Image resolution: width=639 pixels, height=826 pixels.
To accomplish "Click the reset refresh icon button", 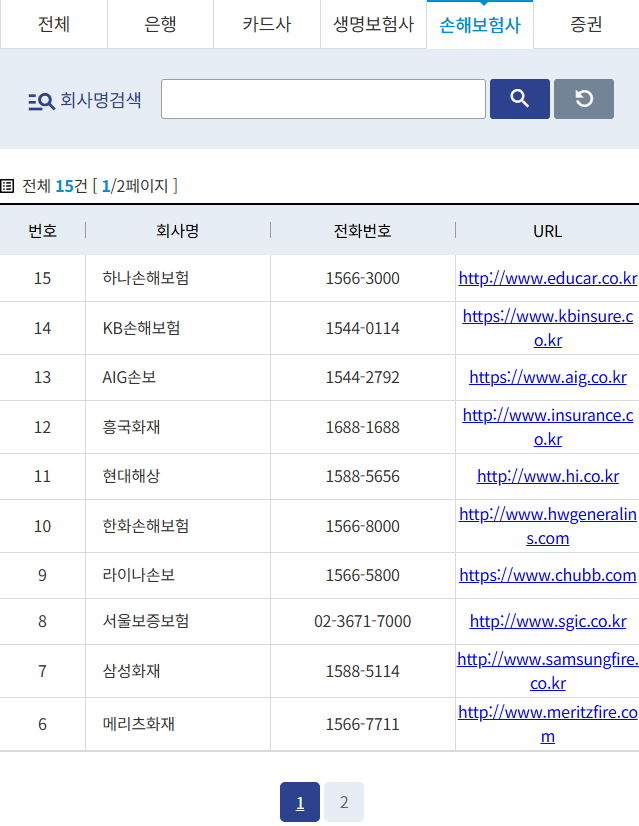I will (x=583, y=99).
